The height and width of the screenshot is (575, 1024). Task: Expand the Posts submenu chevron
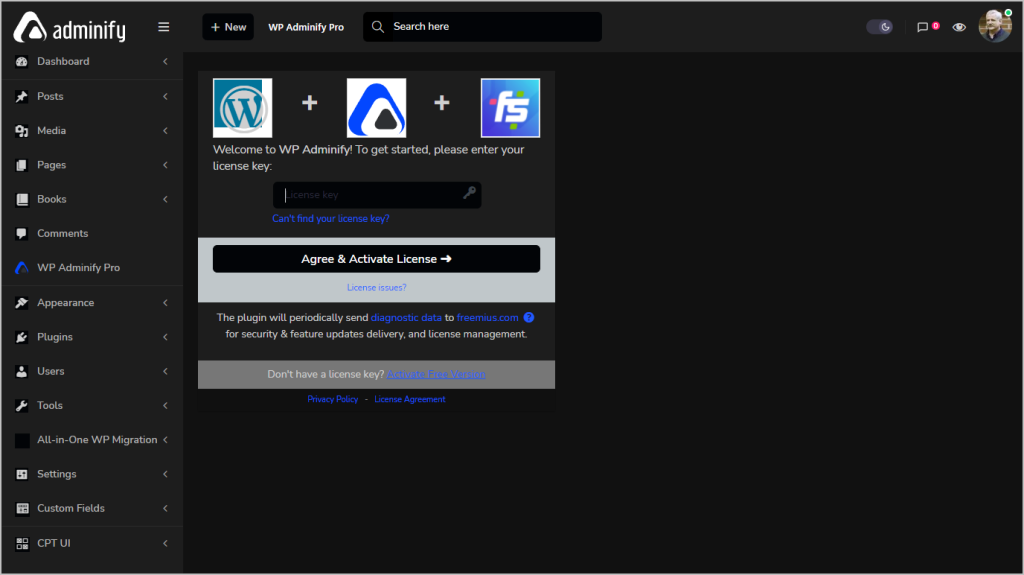[x=165, y=97]
